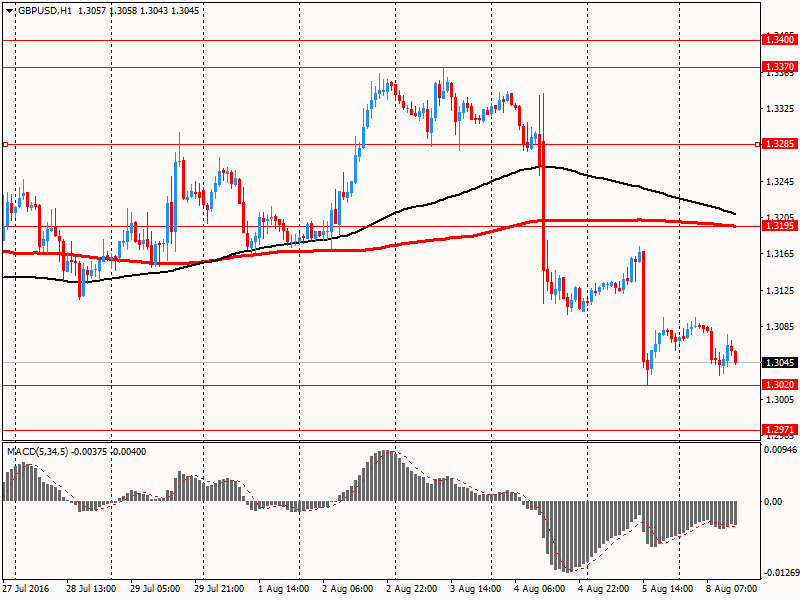The image size is (800, 600).
Task: Grab the left handle of the 1.3285 line
Action: pyautogui.click(x=5, y=145)
